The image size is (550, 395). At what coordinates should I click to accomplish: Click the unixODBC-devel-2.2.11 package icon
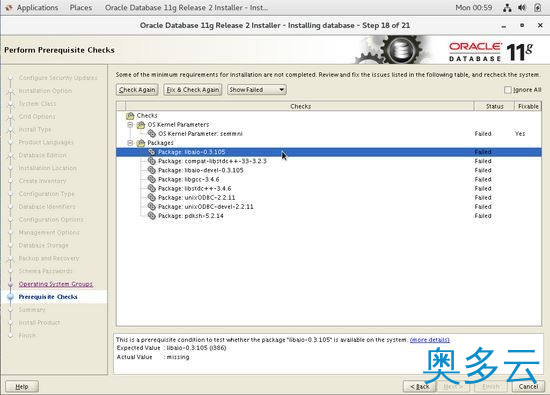[152, 207]
